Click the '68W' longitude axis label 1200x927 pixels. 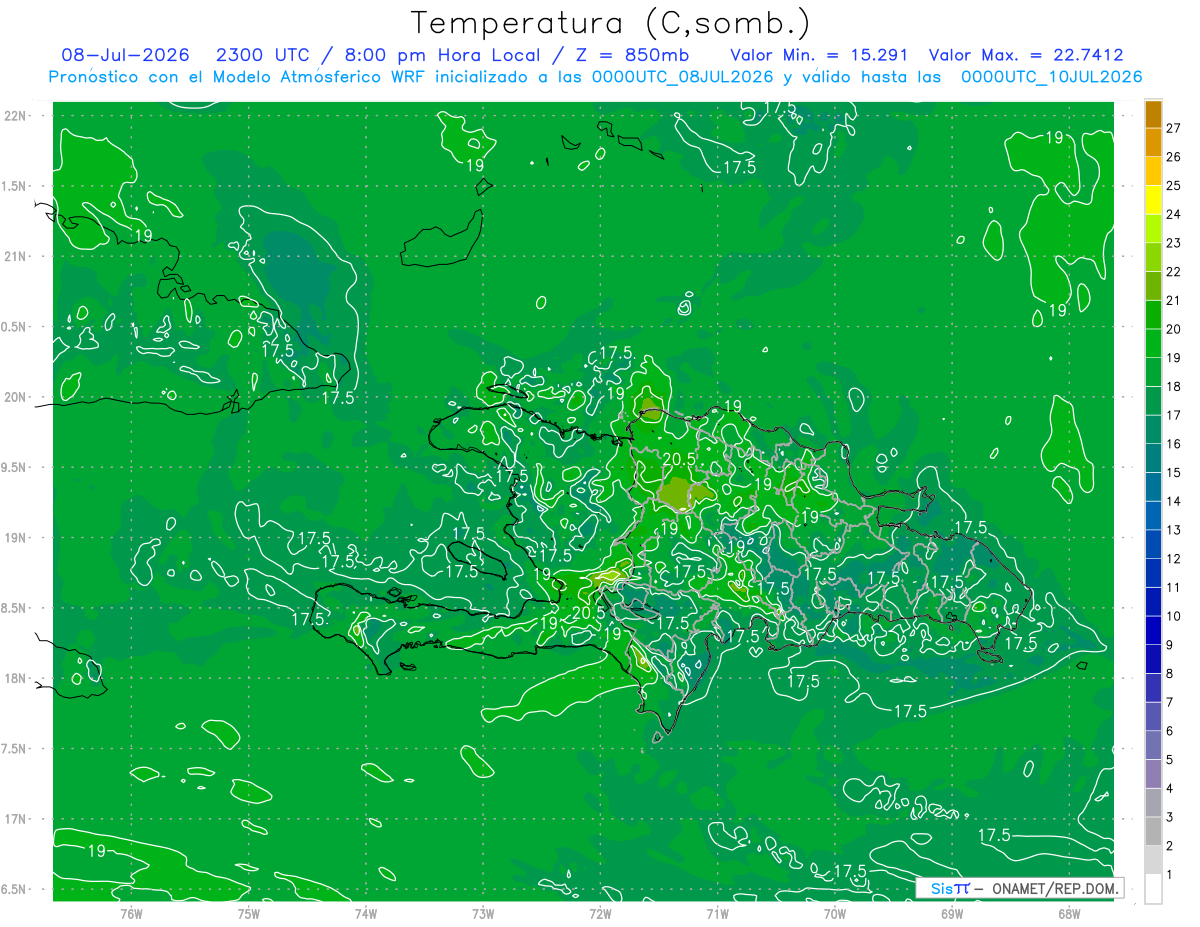(x=1069, y=913)
